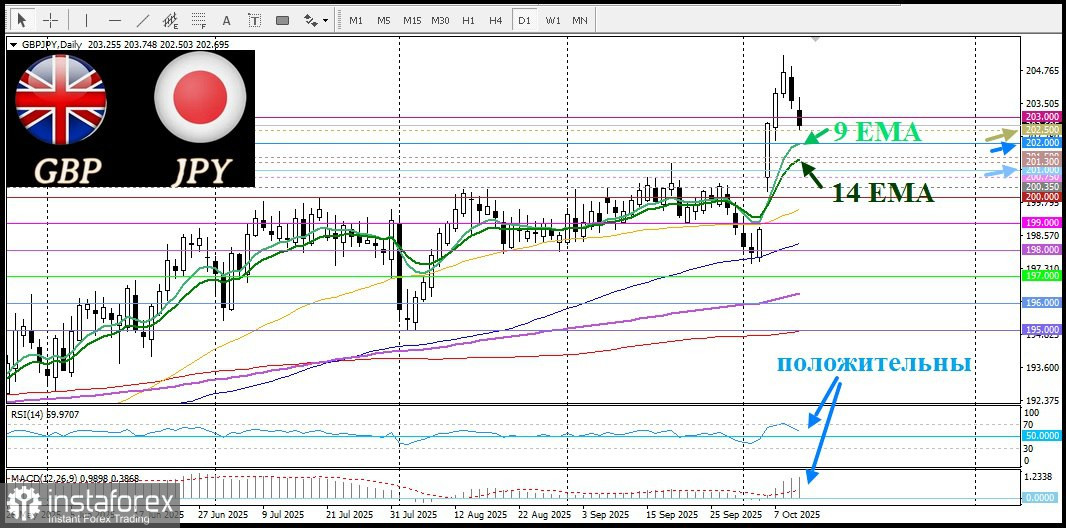Activate the crosshair tool
The image size is (1066, 528).
[x=50, y=20]
